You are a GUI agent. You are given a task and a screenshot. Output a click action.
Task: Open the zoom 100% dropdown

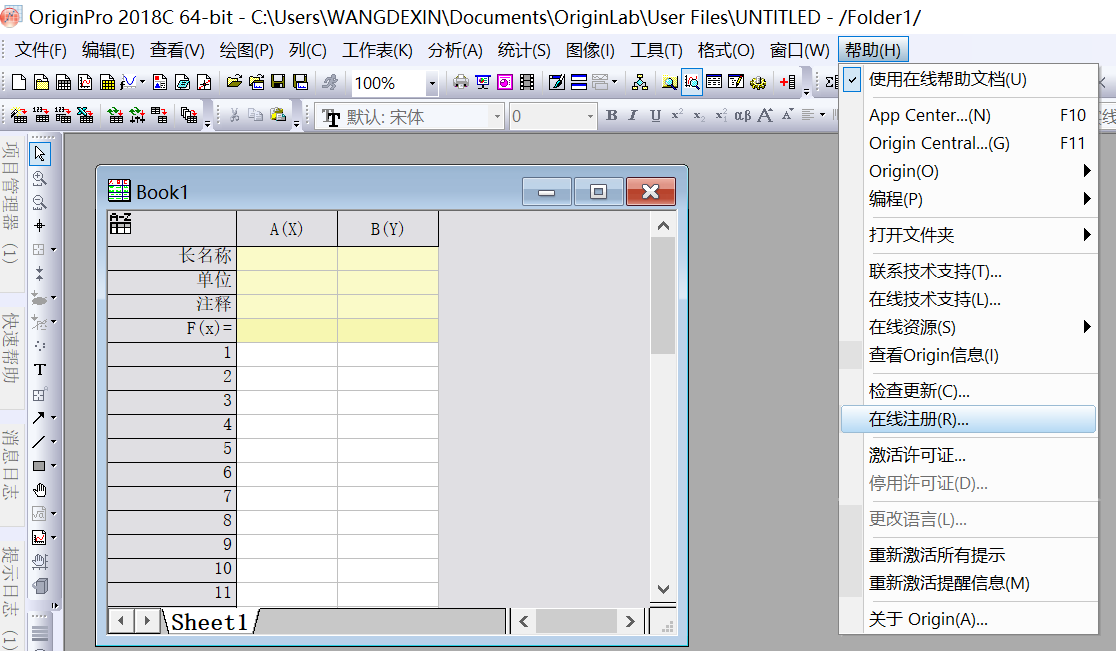click(x=431, y=83)
